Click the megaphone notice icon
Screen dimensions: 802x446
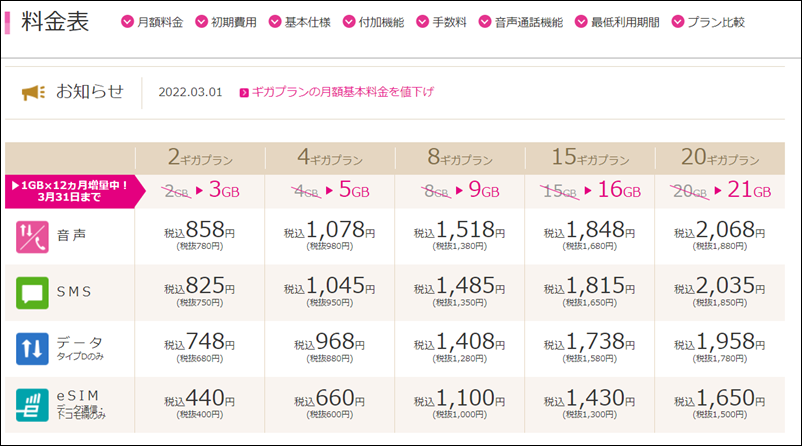coord(34,93)
